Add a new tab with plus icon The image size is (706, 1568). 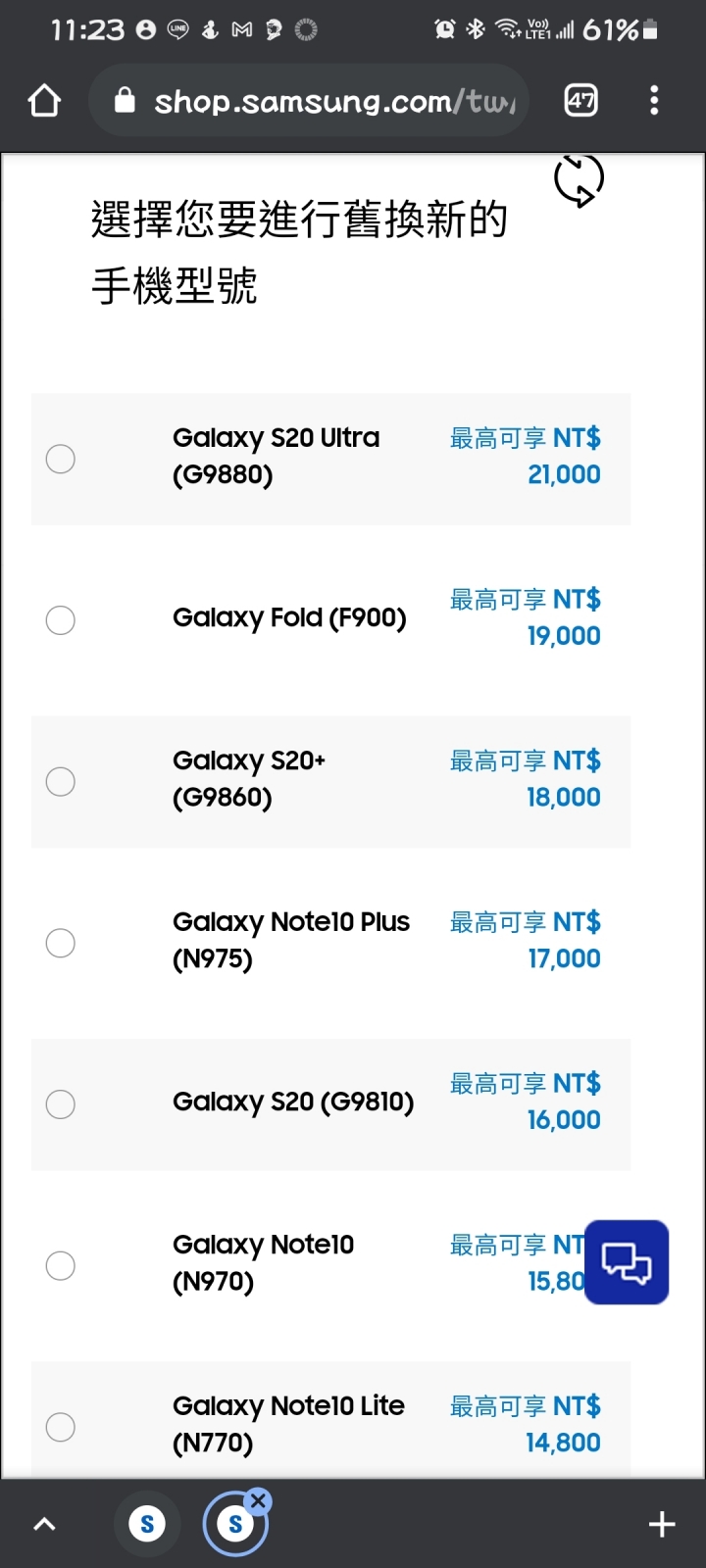[x=662, y=1524]
